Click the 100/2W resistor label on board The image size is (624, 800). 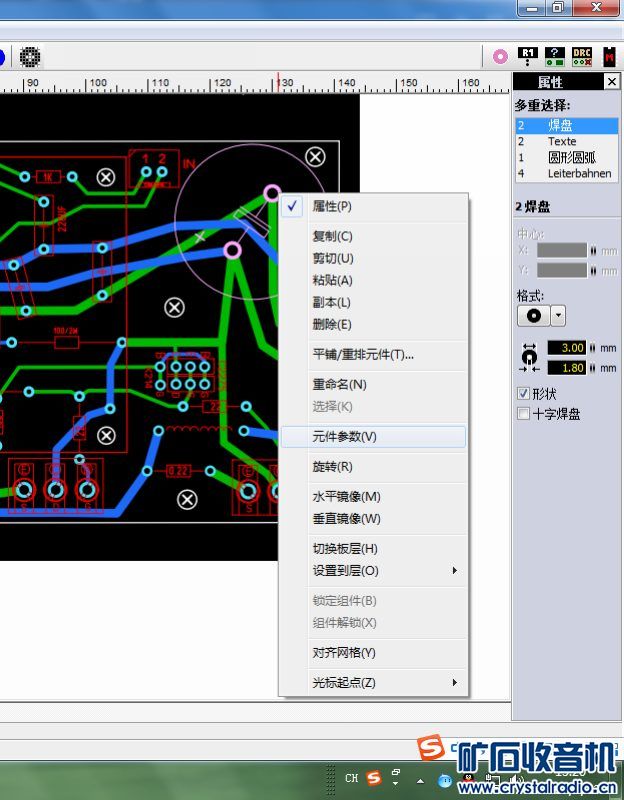point(66,331)
